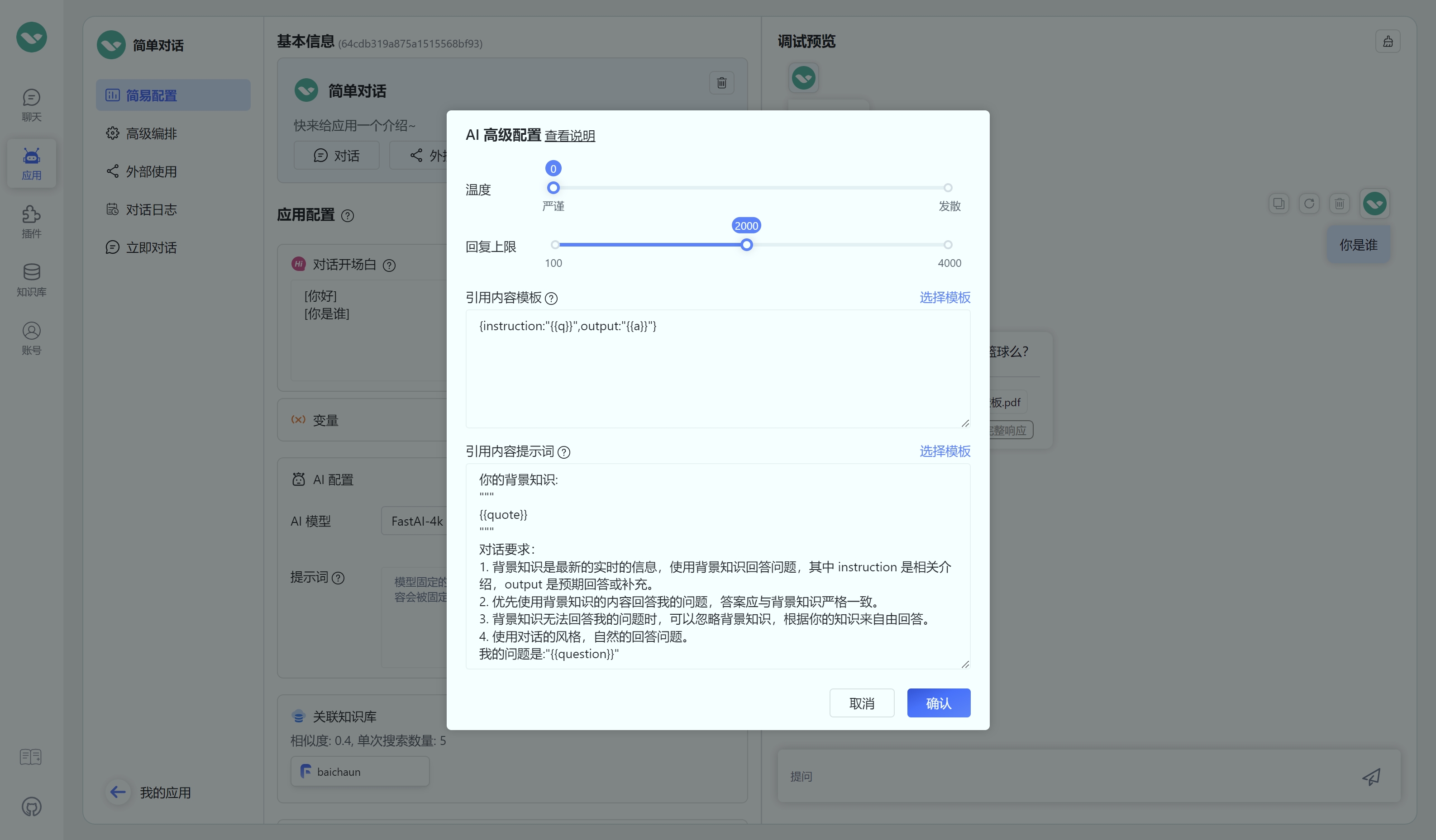The height and width of the screenshot is (840, 1436).
Task: Switch to 高级编排 menu item
Action: 151,133
